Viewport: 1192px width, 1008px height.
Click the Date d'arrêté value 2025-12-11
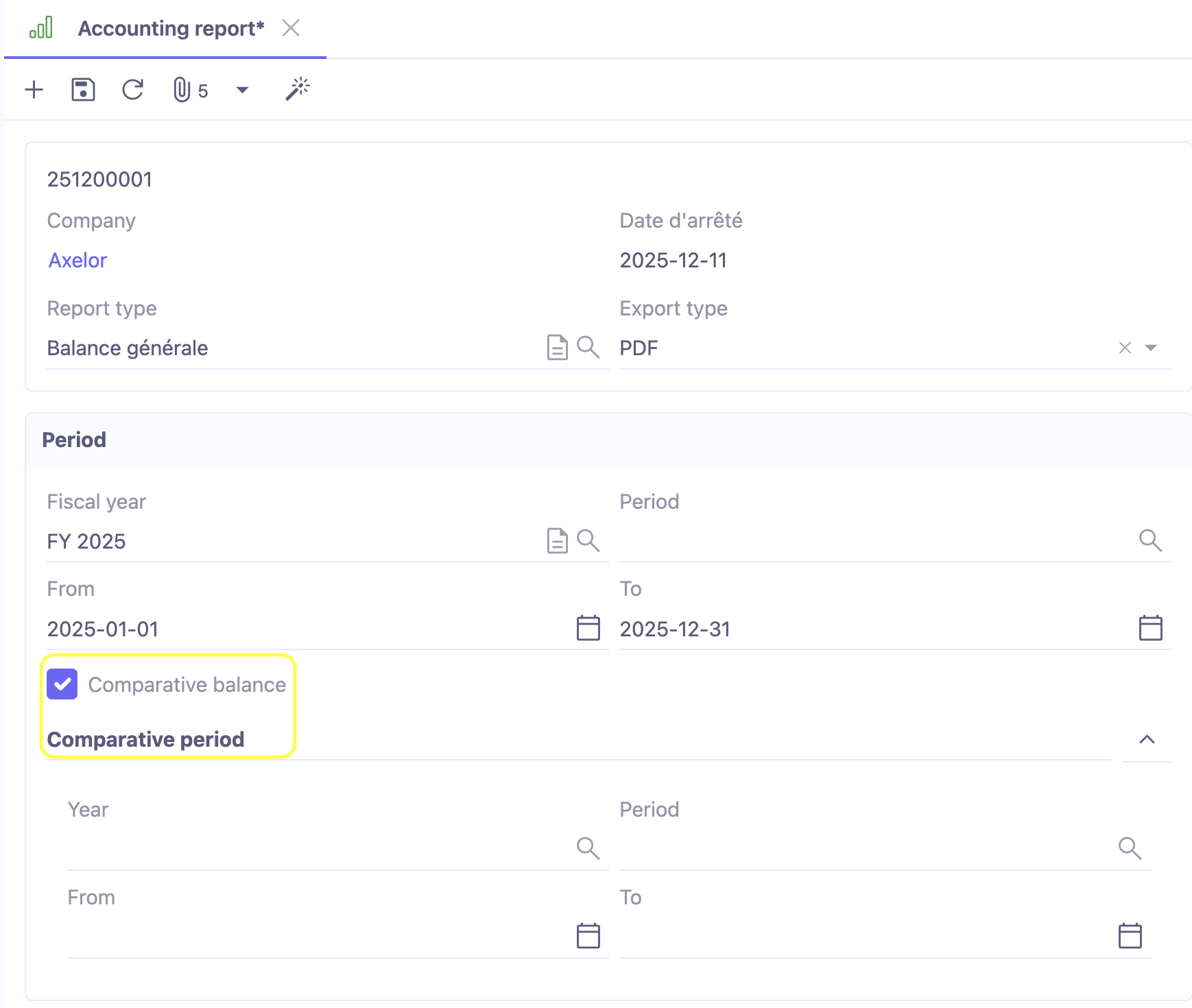point(674,261)
